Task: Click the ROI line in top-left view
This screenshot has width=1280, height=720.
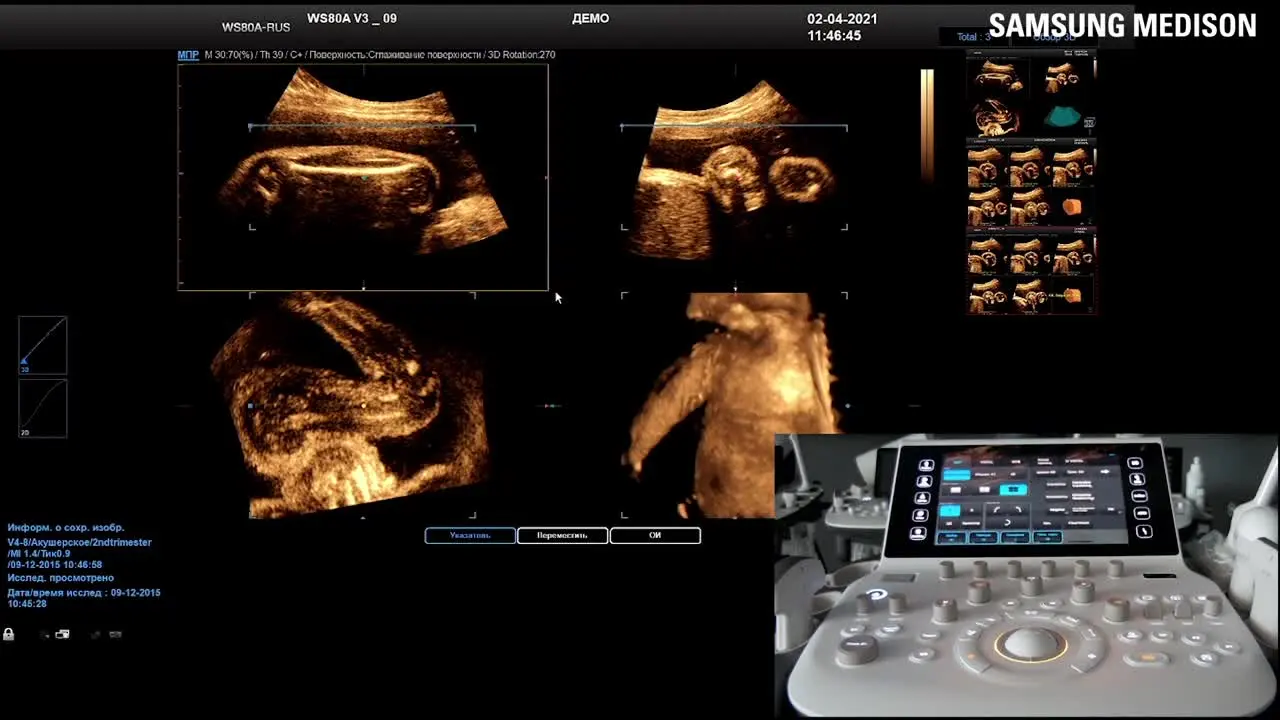Action: [362, 127]
